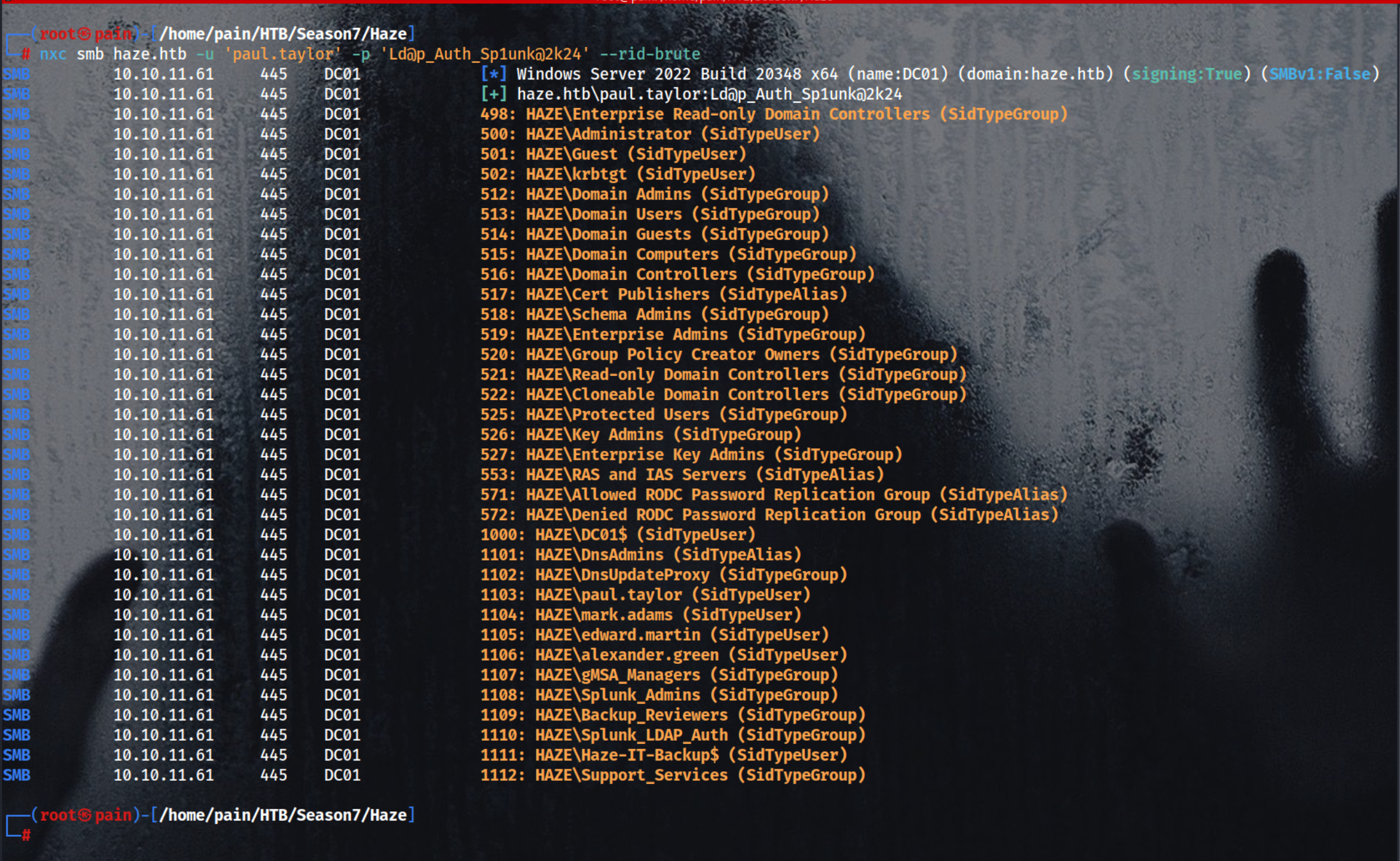The width and height of the screenshot is (1400, 861).
Task: Click the --rid-brute flag in command
Action: (650, 54)
